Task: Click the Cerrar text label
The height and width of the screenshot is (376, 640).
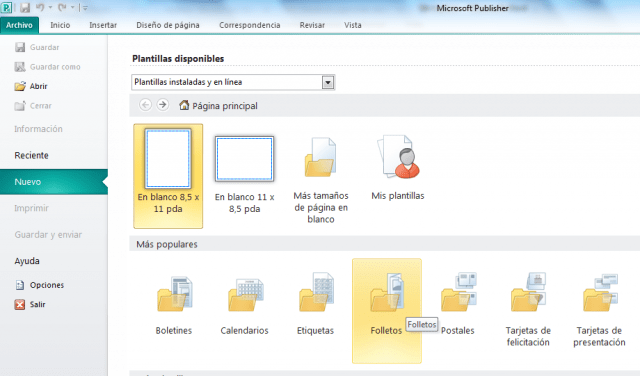Action: pyautogui.click(x=40, y=106)
